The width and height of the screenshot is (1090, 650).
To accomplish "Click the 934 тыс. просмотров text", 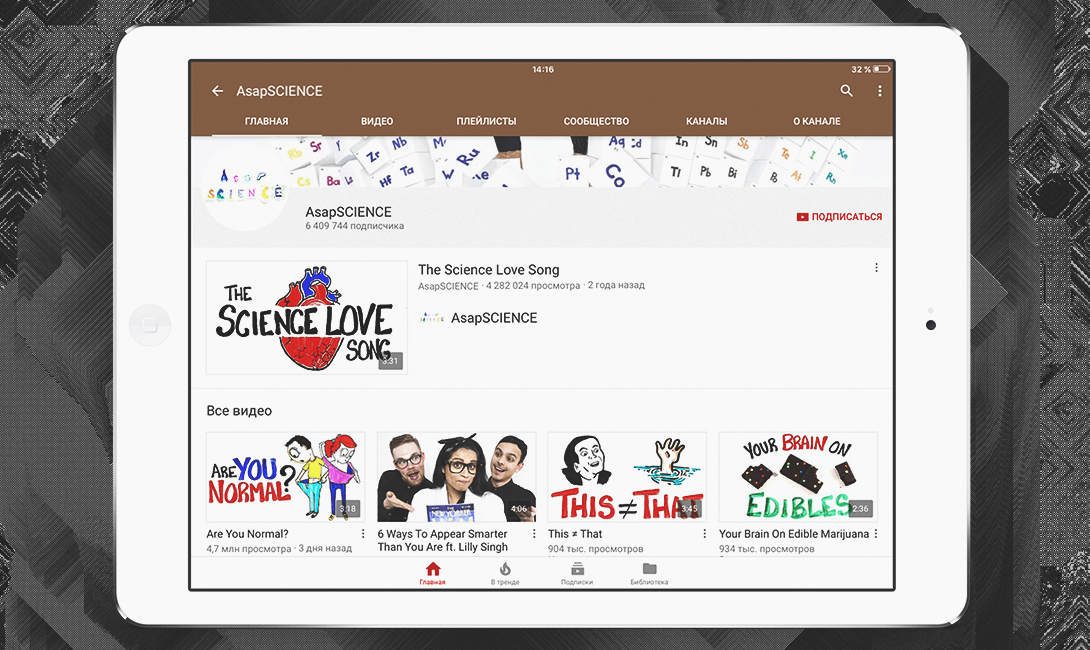I will click(767, 549).
